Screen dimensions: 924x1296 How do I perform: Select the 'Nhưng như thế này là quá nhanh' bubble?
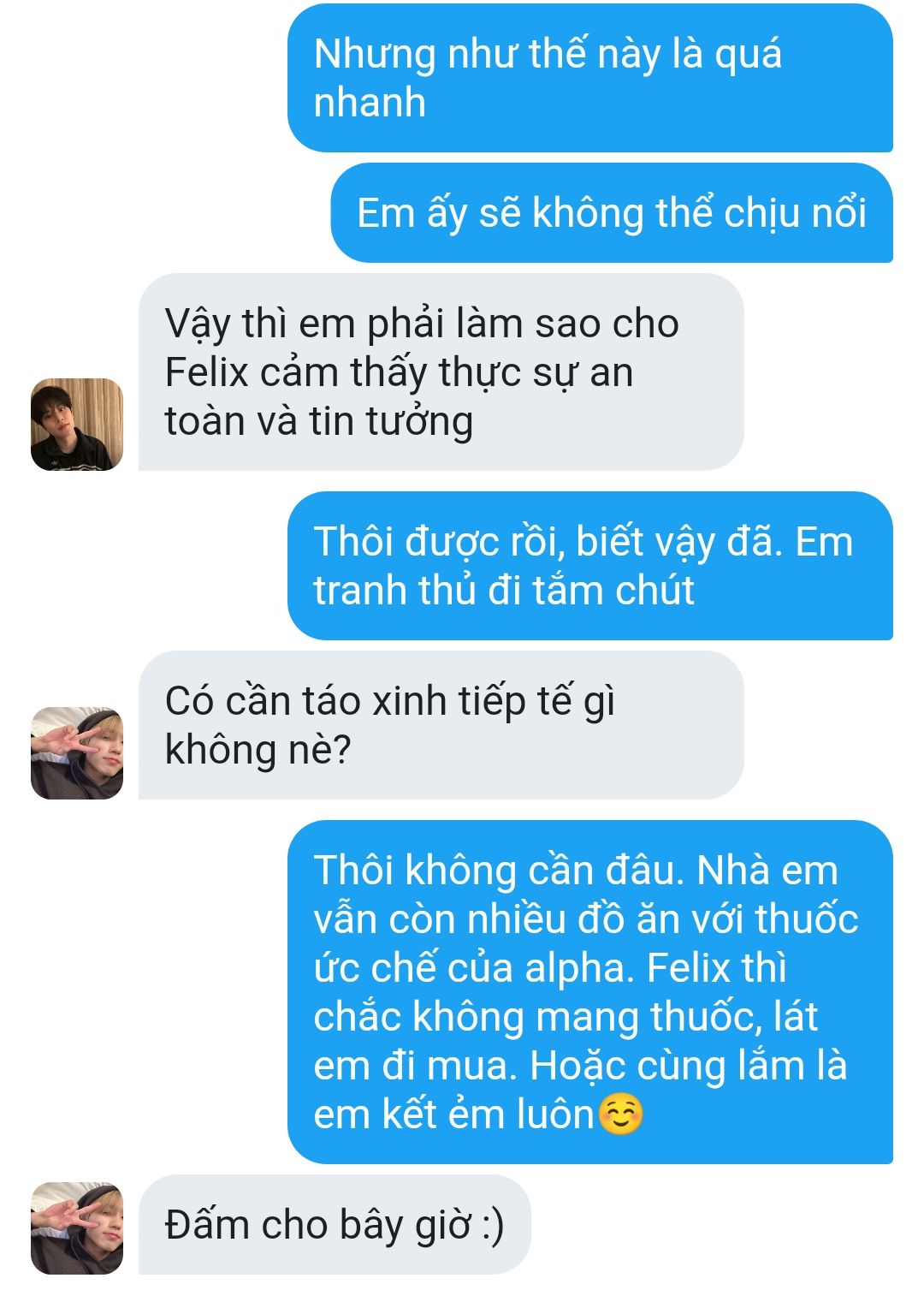tap(590, 78)
